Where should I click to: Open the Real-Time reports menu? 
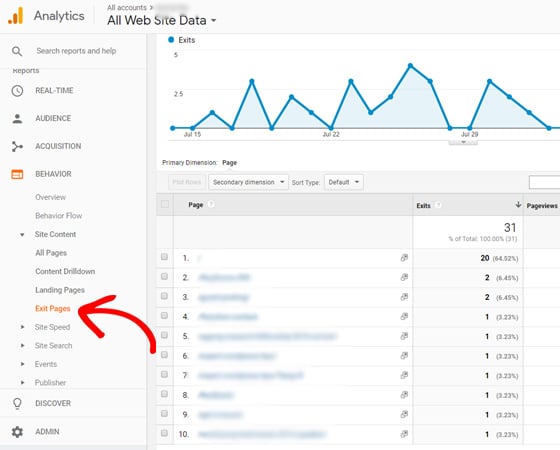[54, 91]
